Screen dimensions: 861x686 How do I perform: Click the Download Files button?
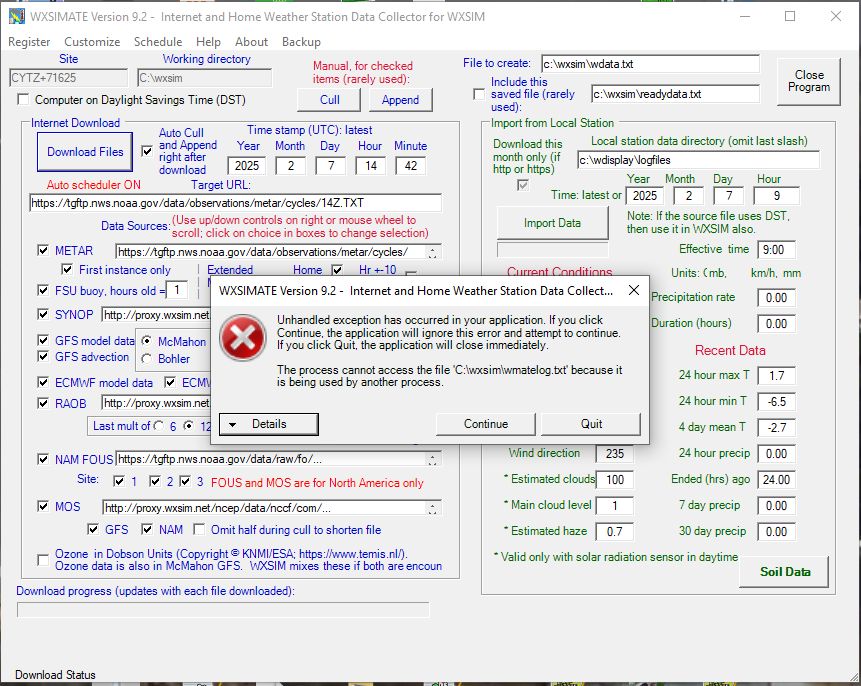coord(85,152)
